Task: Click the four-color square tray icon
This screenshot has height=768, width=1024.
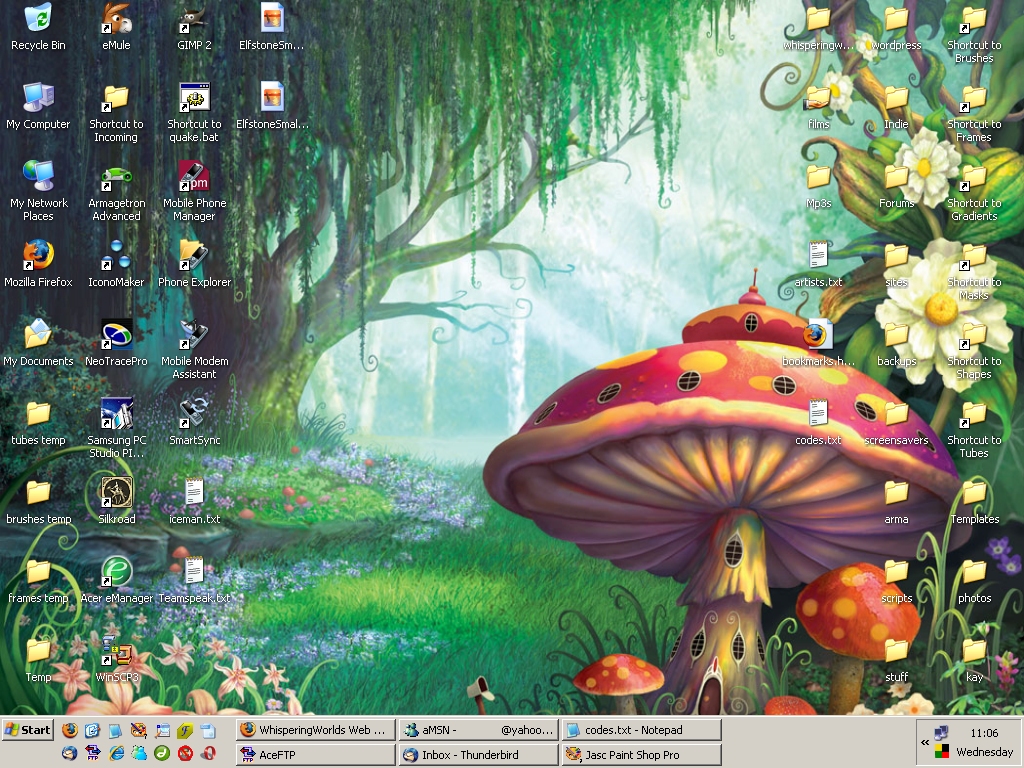Action: tap(941, 752)
